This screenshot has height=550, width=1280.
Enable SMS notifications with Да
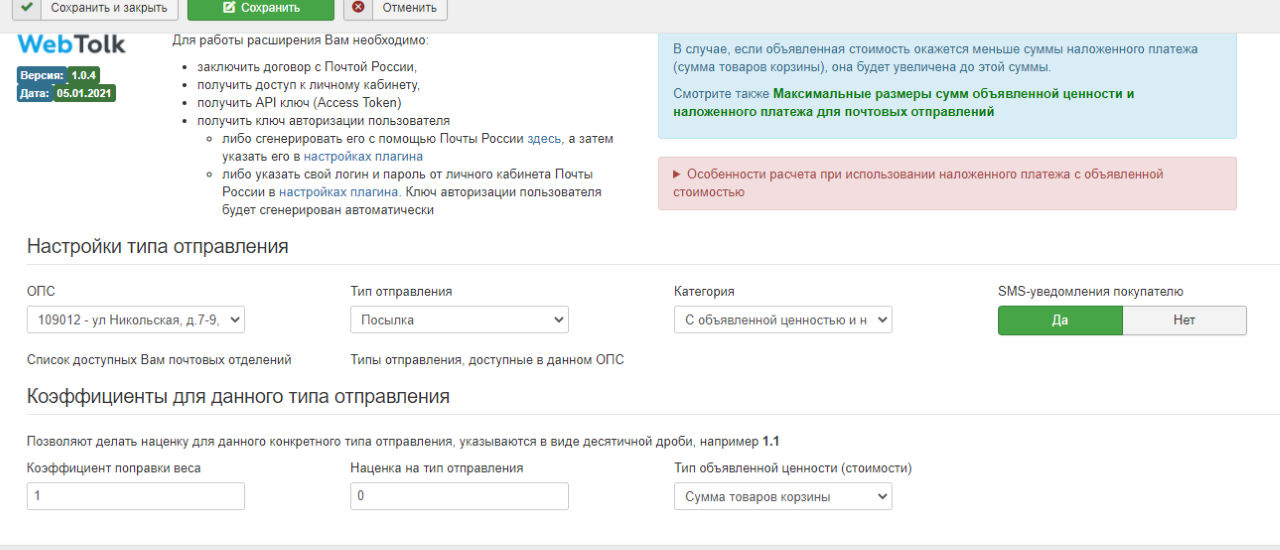click(x=1060, y=320)
